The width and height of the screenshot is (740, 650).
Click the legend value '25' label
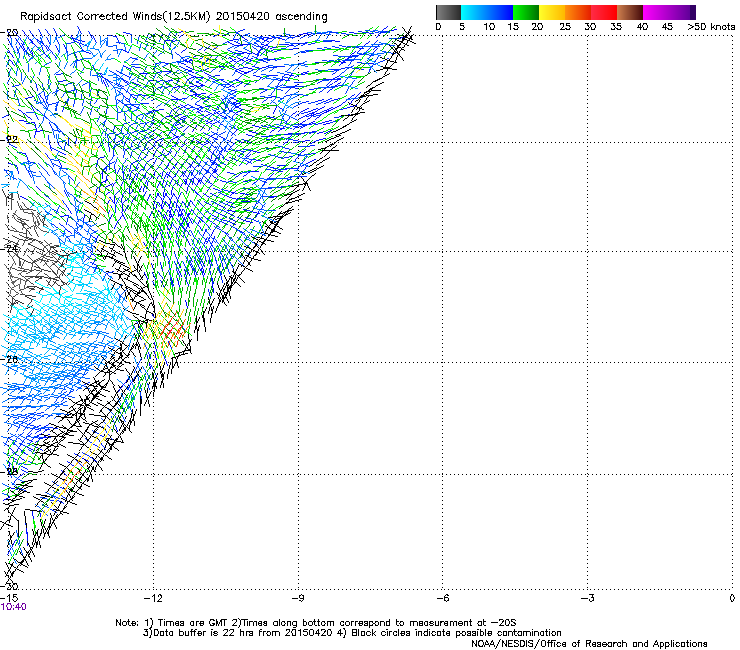tap(565, 27)
